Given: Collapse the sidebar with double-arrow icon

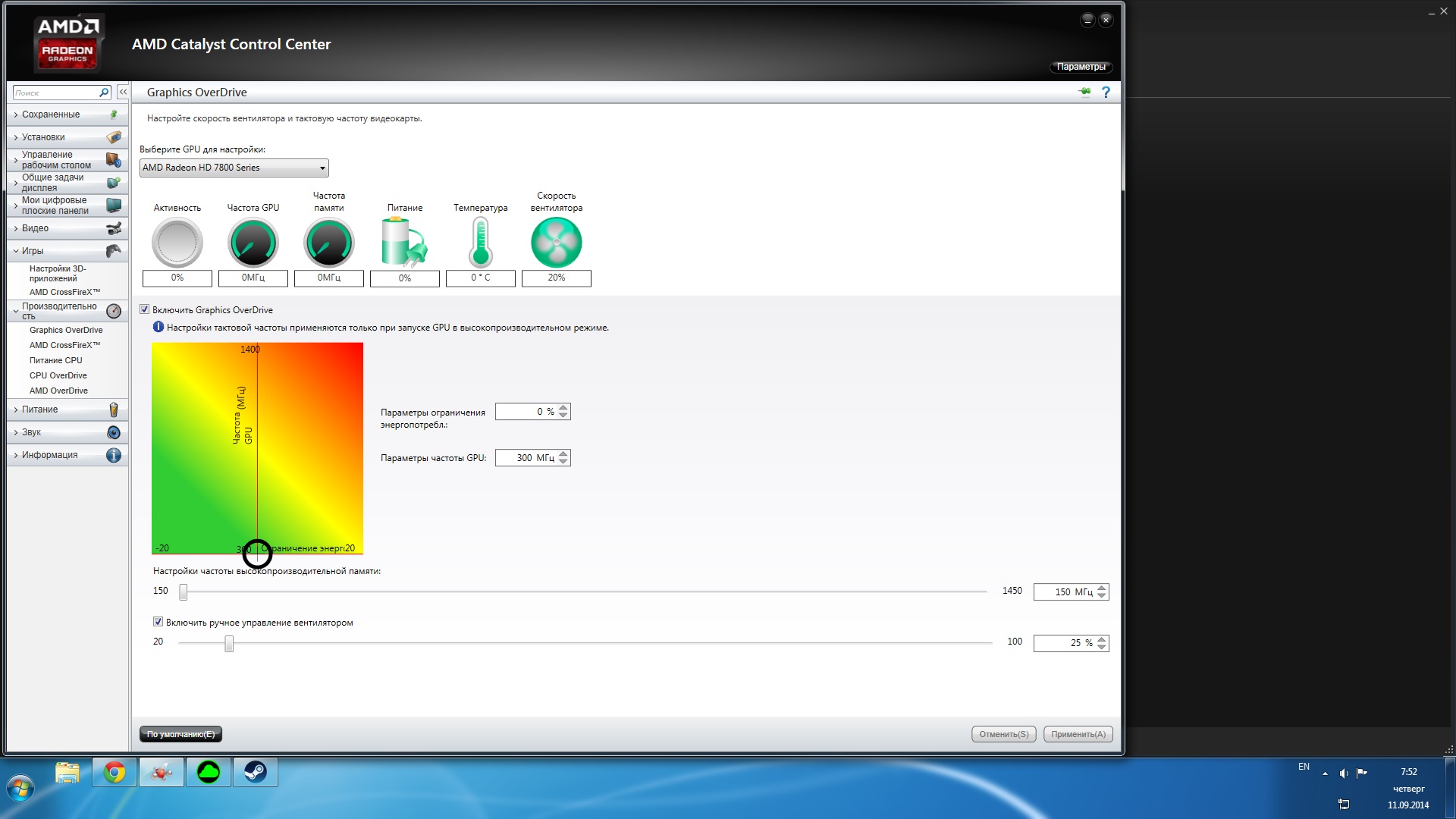Looking at the screenshot, I should coord(123,92).
